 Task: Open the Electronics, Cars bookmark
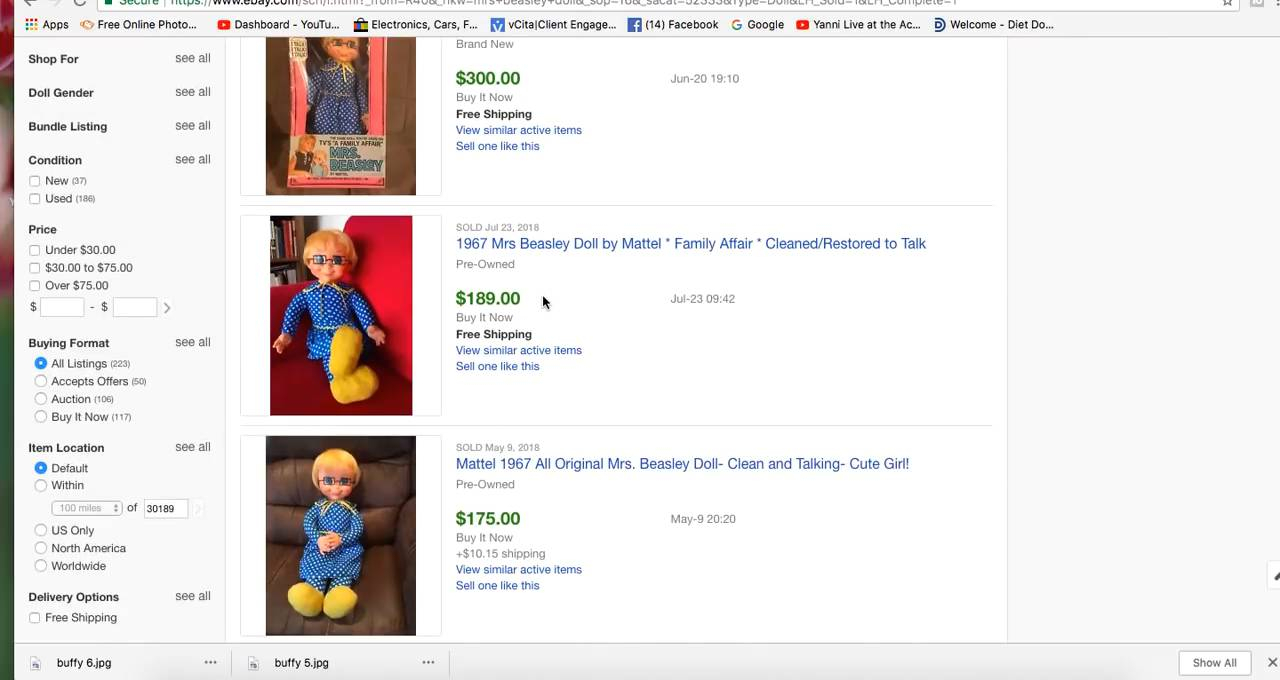coord(415,25)
